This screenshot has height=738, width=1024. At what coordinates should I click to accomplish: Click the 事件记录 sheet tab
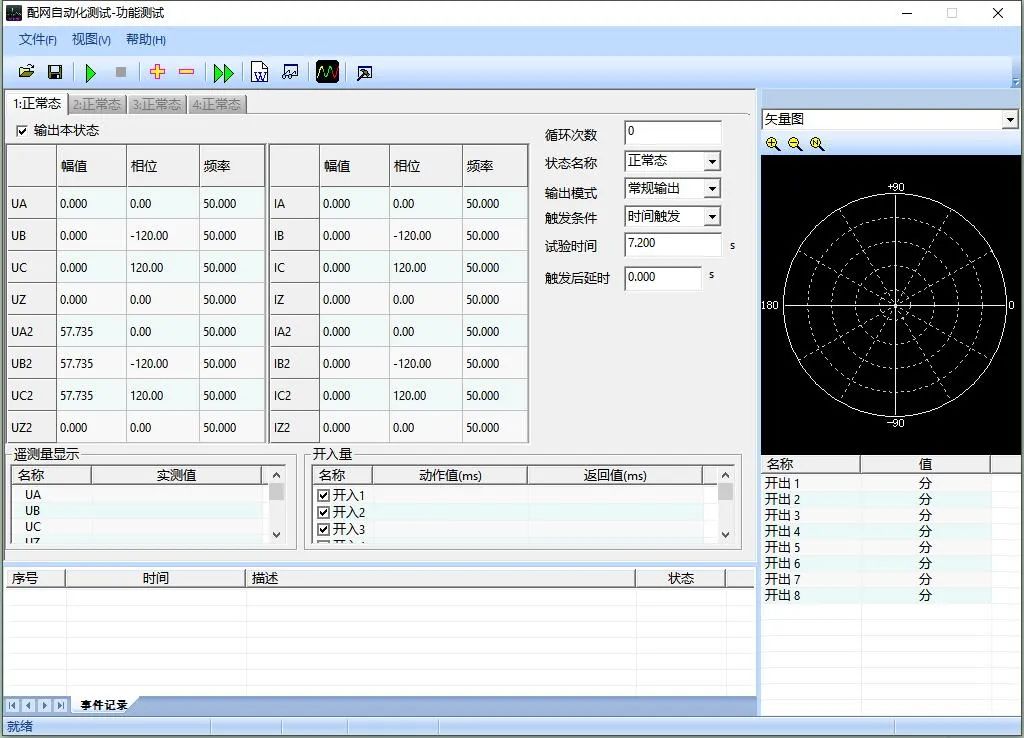click(104, 705)
